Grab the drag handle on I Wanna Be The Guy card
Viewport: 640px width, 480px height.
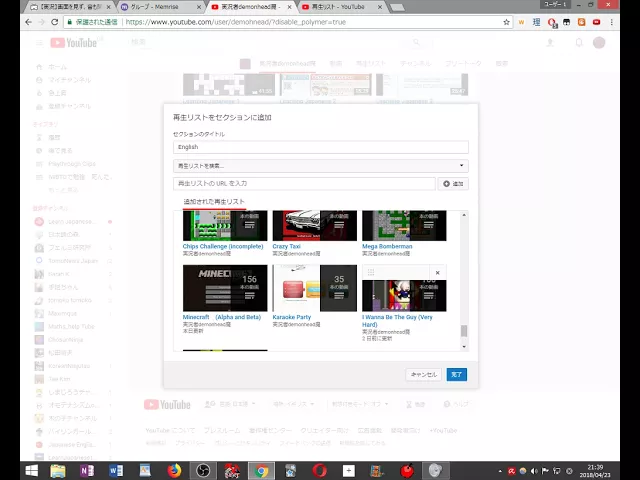pos(371,272)
